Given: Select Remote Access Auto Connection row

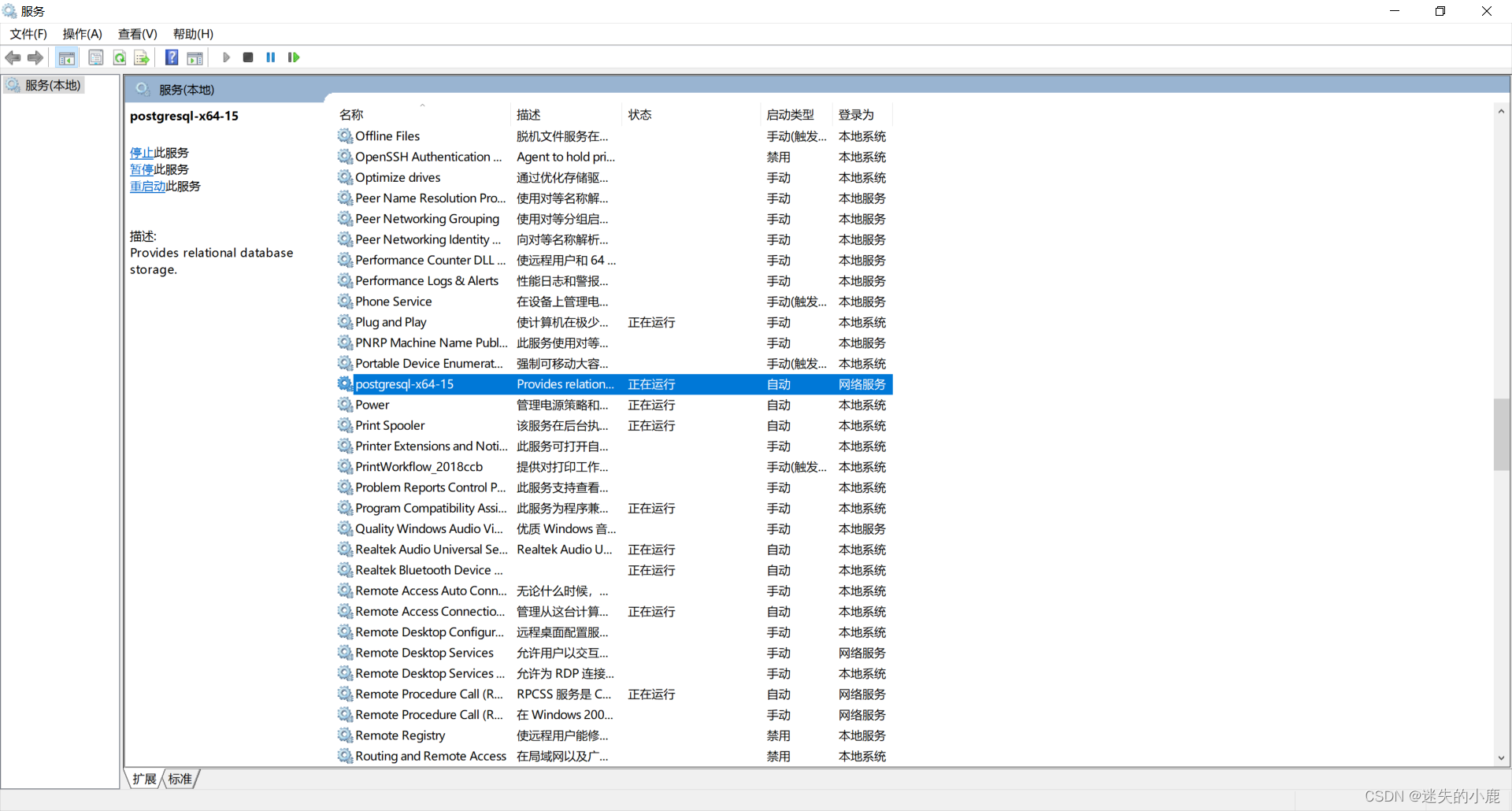Looking at the screenshot, I should (614, 591).
